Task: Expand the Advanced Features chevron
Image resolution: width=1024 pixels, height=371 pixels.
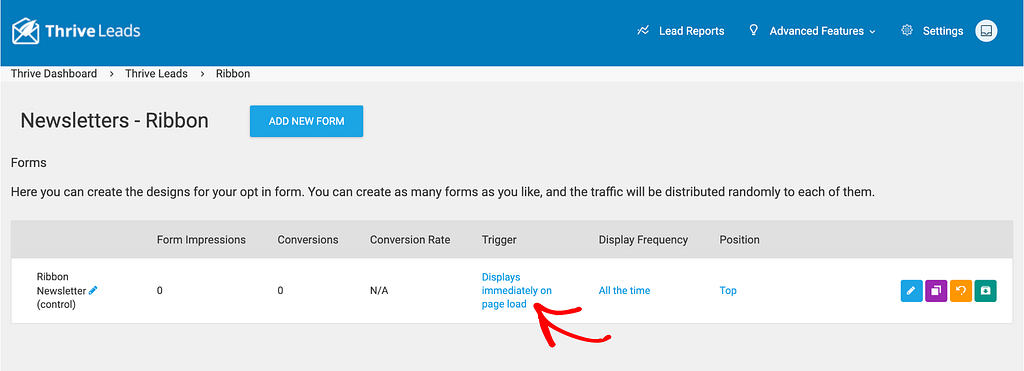Action: tap(872, 31)
